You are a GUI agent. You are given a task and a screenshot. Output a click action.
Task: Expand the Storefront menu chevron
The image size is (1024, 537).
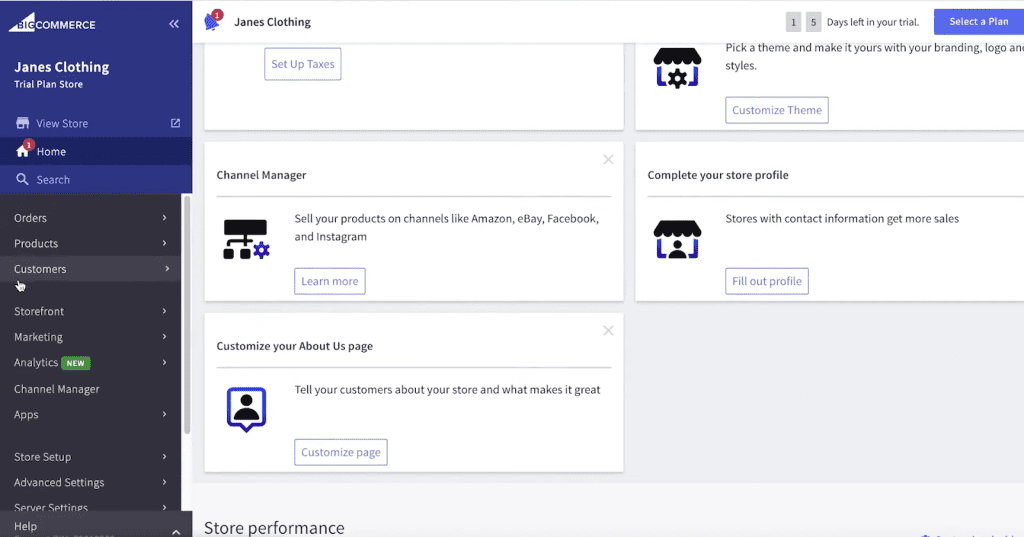(x=165, y=311)
